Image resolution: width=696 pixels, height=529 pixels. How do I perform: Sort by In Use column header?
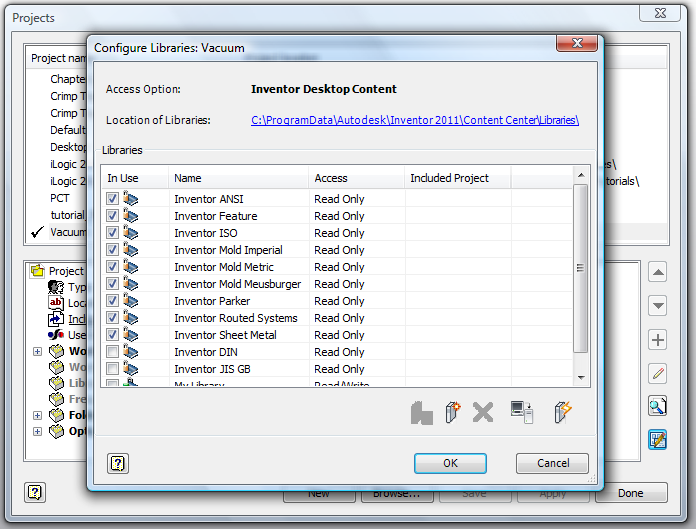click(135, 178)
